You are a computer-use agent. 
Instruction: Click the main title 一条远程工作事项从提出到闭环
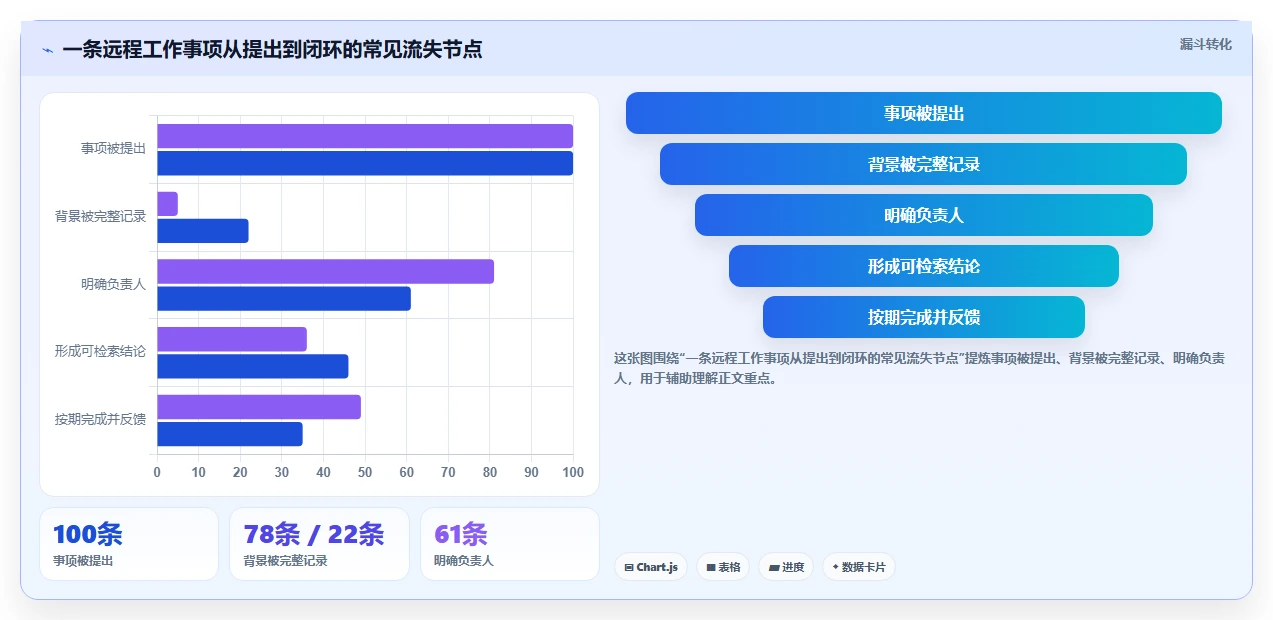pyautogui.click(x=272, y=50)
